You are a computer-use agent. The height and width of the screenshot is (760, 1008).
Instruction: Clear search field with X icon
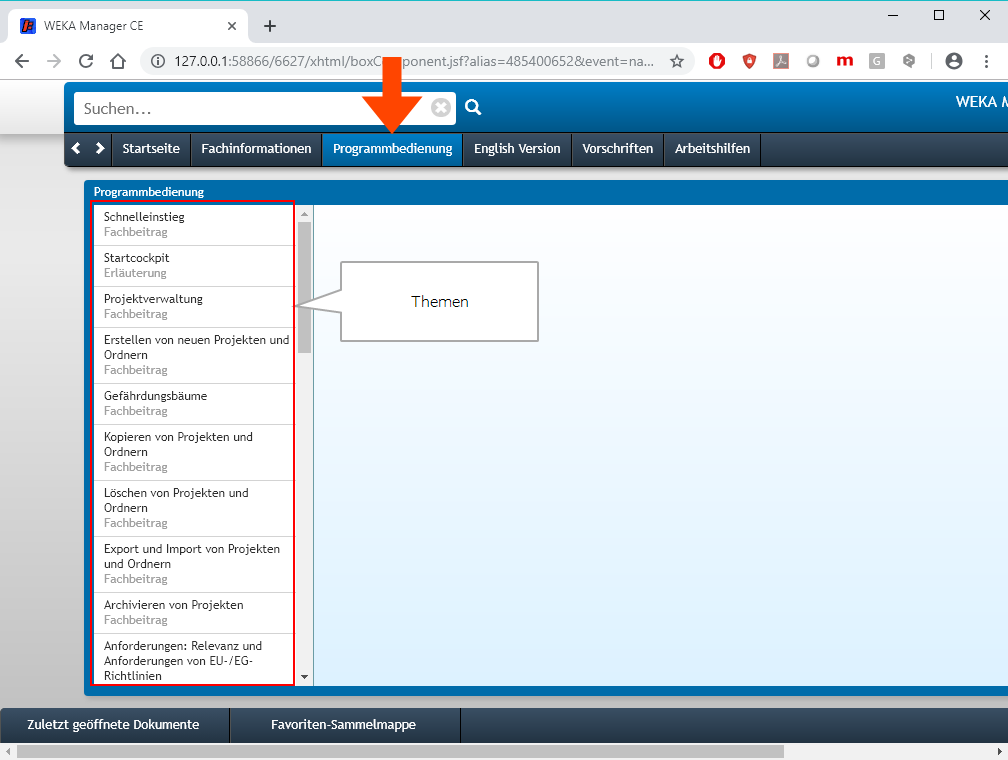tap(441, 108)
